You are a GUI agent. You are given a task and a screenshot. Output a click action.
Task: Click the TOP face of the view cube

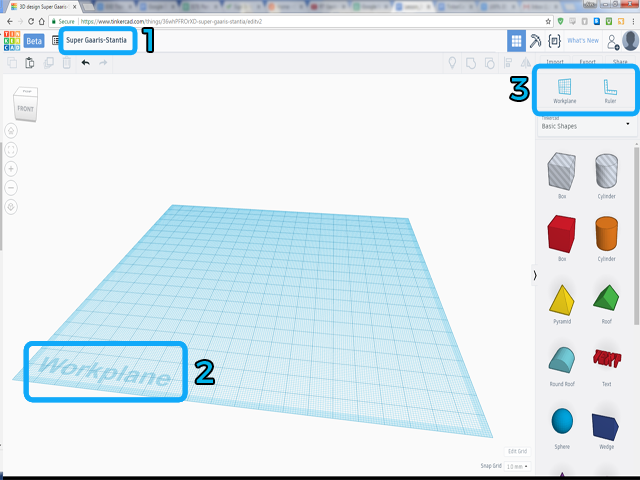pyautogui.click(x=27, y=91)
